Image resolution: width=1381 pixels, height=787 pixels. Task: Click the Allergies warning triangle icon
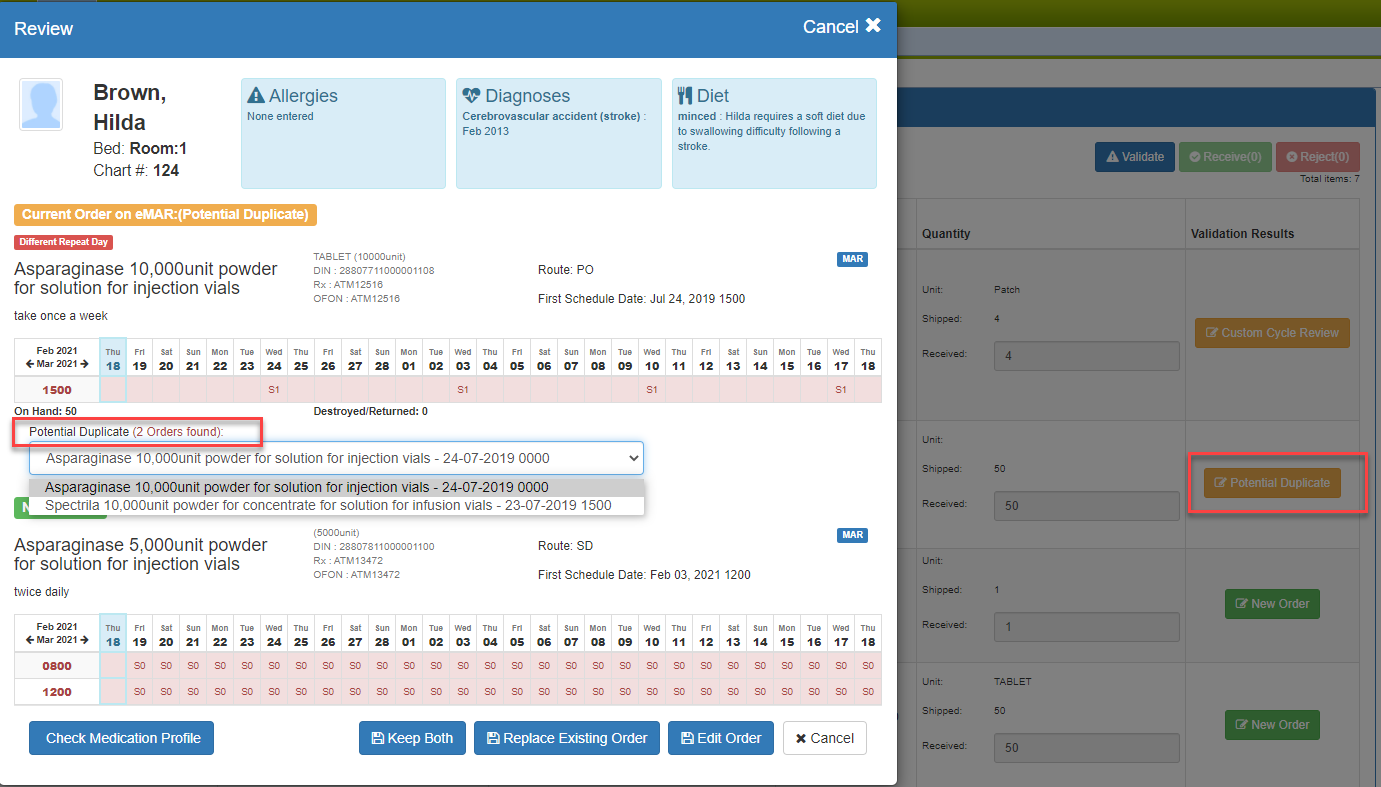click(x=256, y=96)
